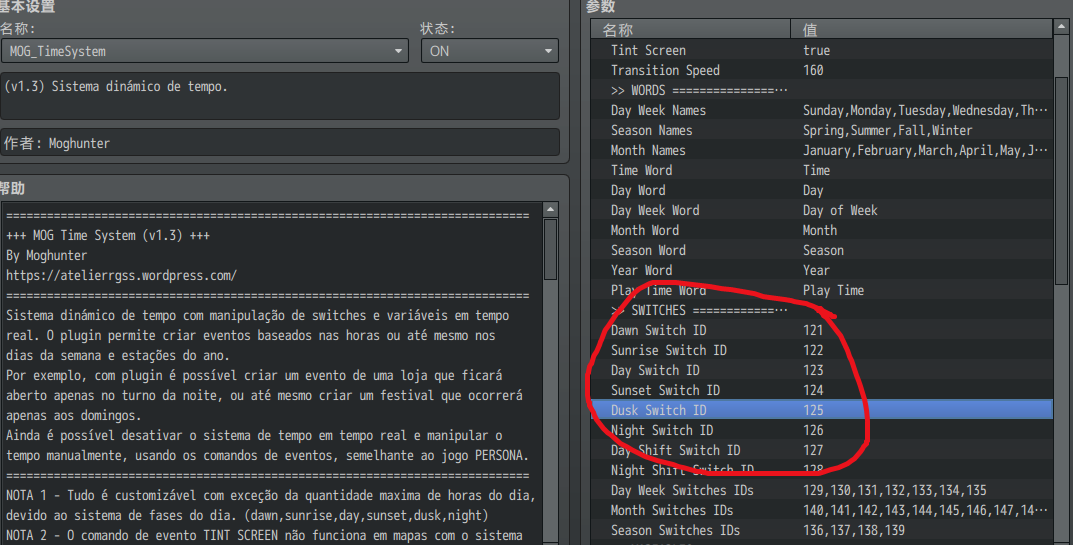Image resolution: width=1073 pixels, height=545 pixels.
Task: Select the Month Names parameter
Action: click(x=822, y=150)
